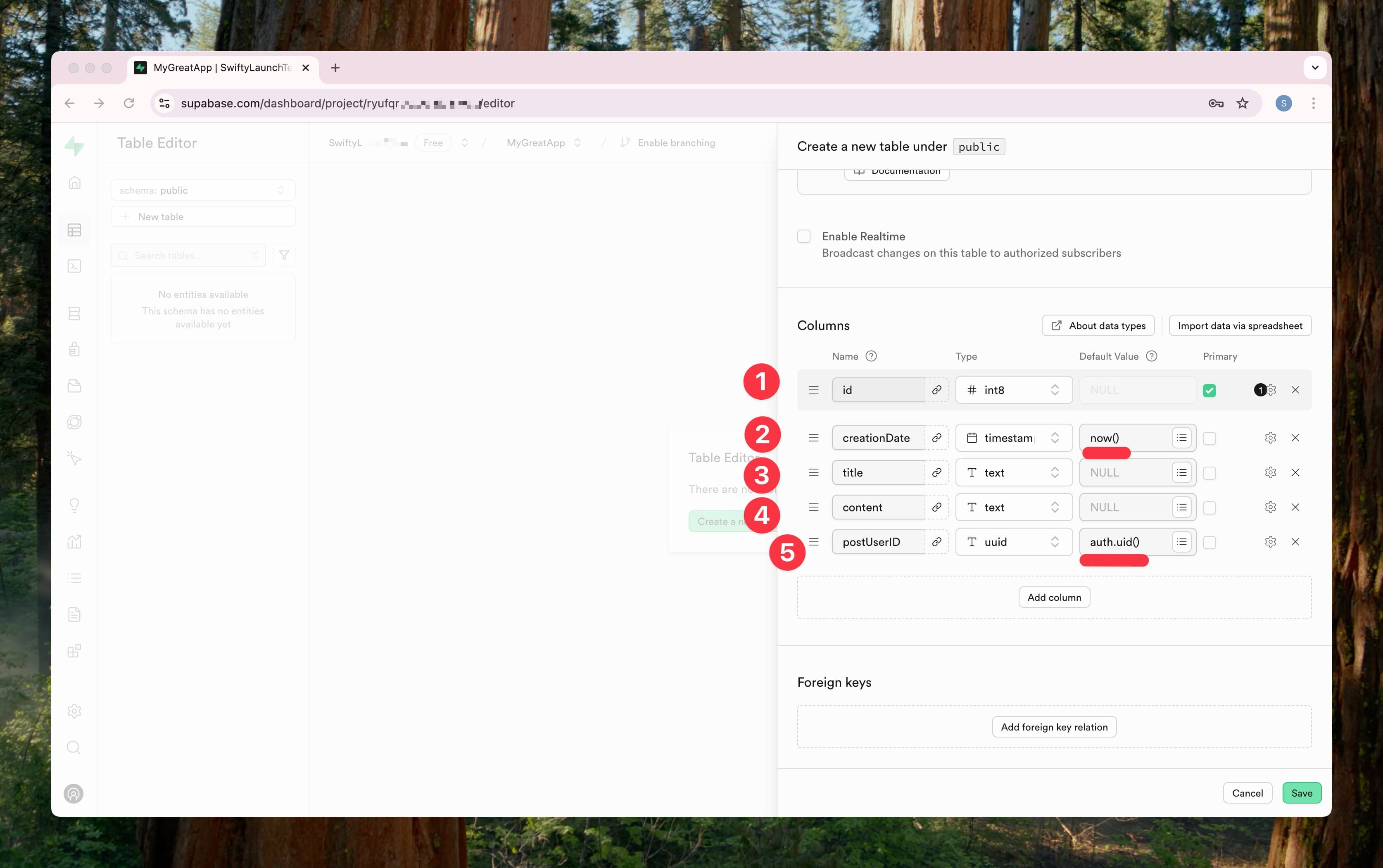The image size is (1383, 868).
Task: Open API Docs document icon in sidebar
Action: pyautogui.click(x=74, y=614)
